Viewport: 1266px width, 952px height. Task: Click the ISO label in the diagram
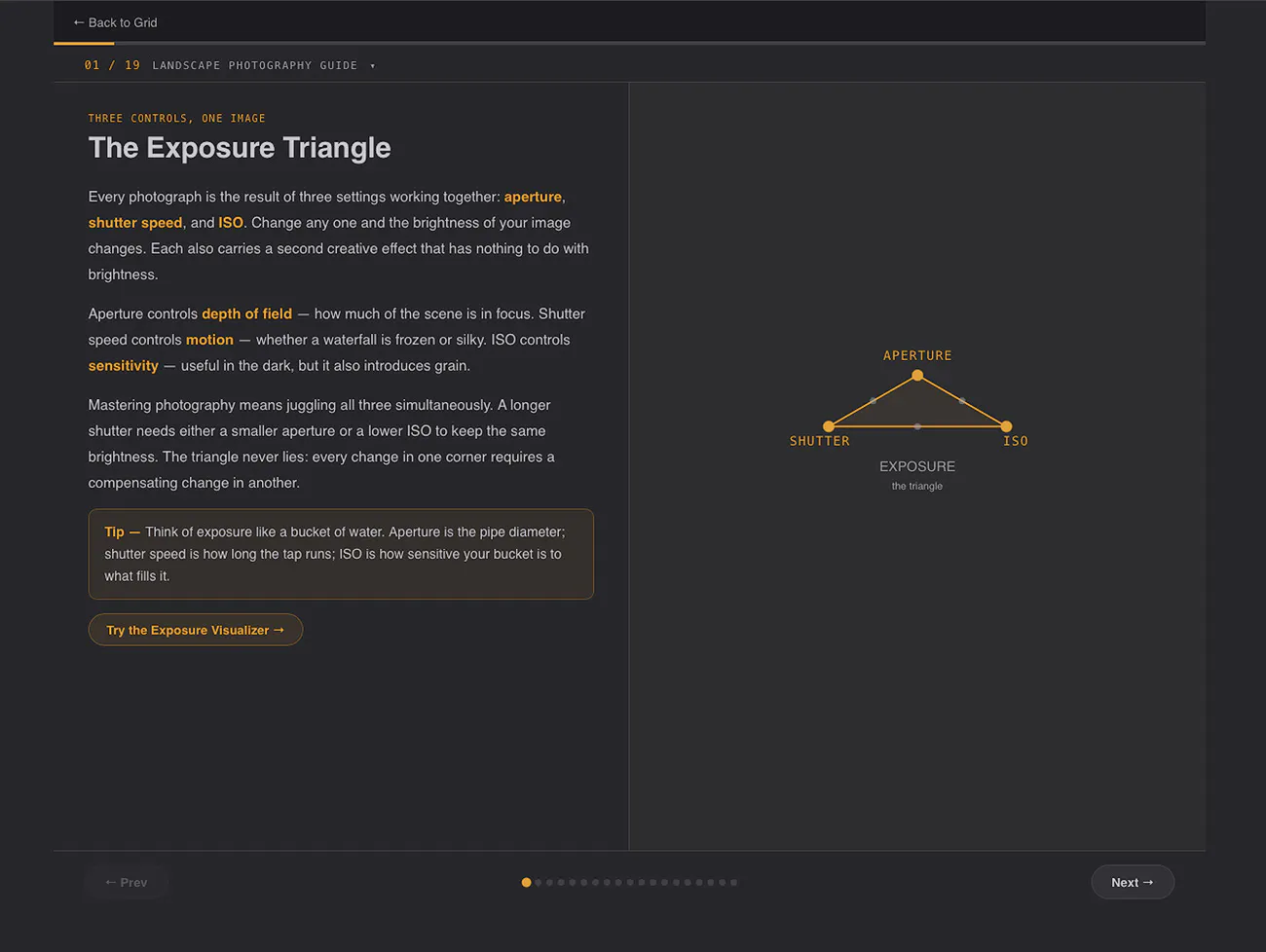point(1016,441)
